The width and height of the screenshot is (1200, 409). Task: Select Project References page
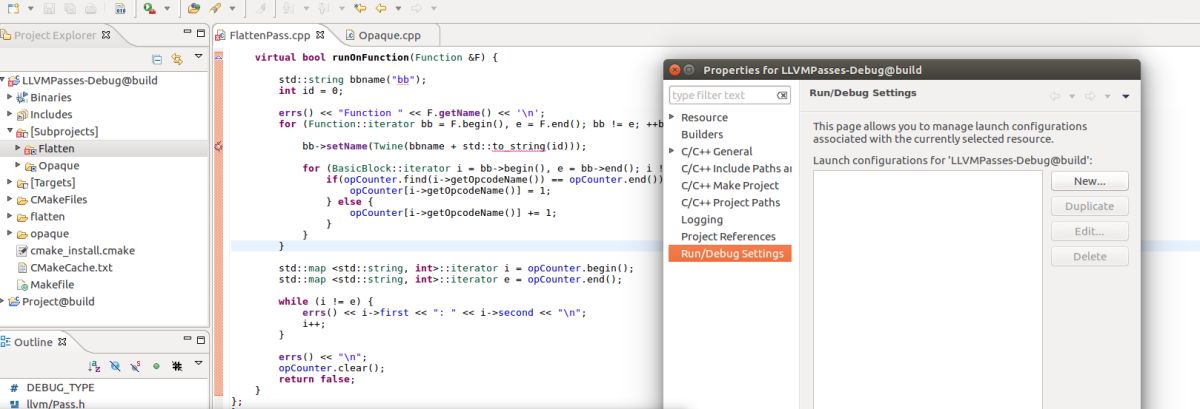[730, 236]
